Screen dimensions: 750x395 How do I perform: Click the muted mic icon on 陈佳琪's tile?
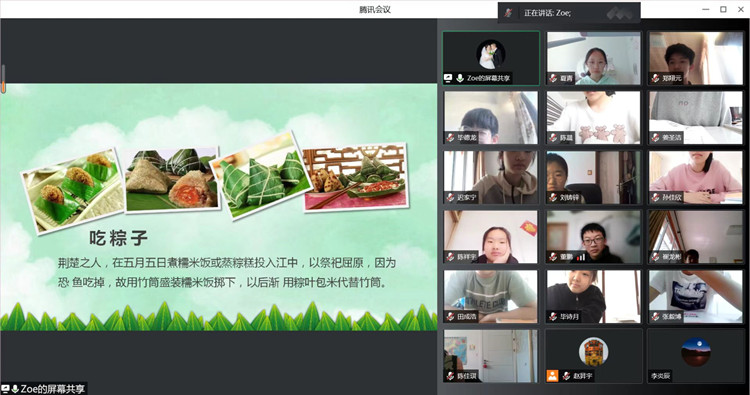[x=450, y=376]
